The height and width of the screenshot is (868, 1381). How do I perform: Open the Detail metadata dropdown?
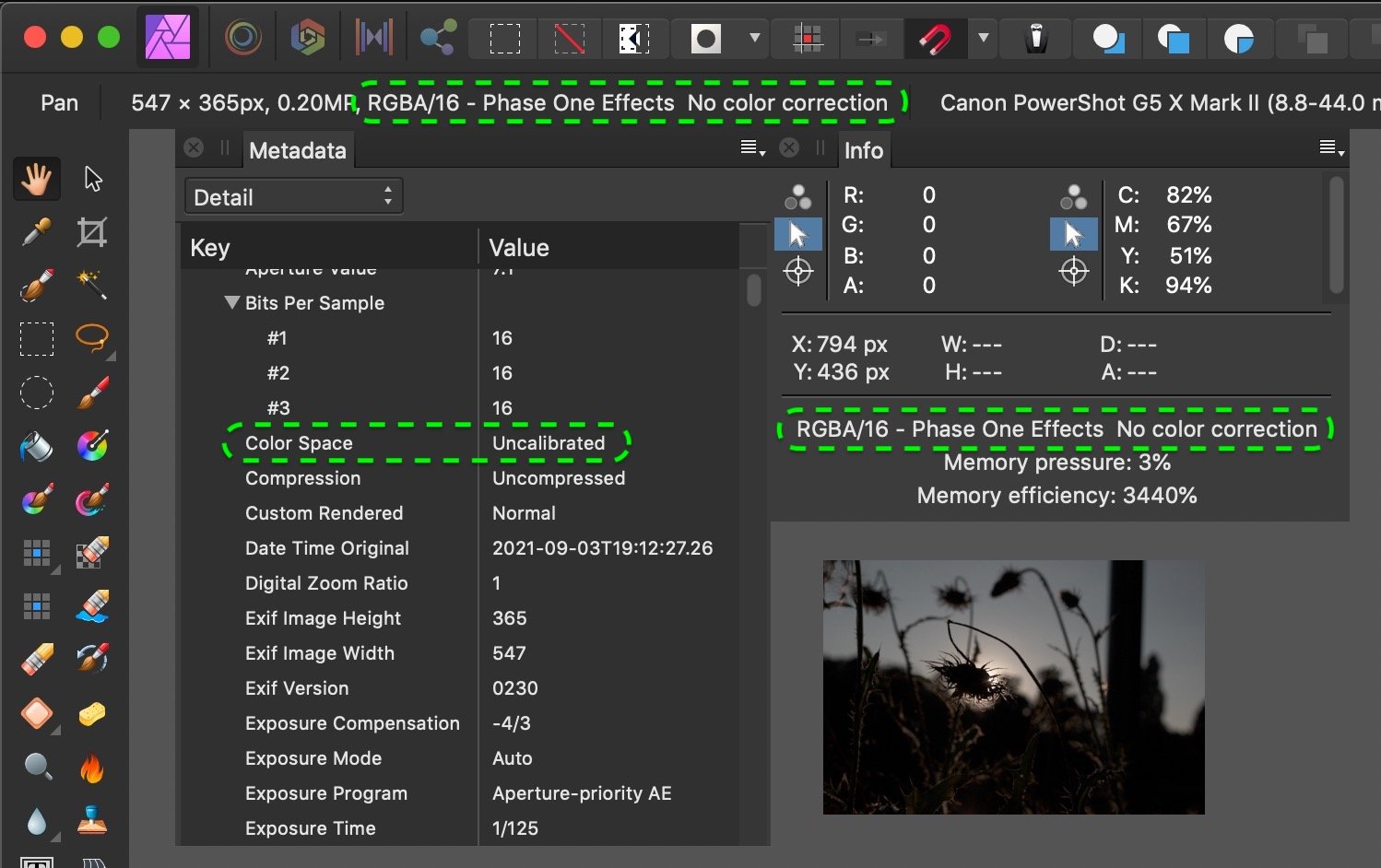pyautogui.click(x=293, y=195)
